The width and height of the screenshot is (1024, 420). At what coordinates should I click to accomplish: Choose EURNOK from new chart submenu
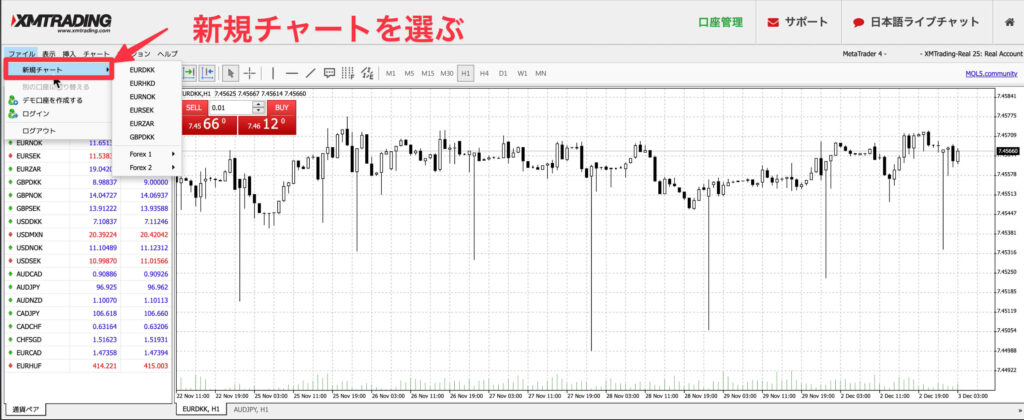click(x=148, y=97)
